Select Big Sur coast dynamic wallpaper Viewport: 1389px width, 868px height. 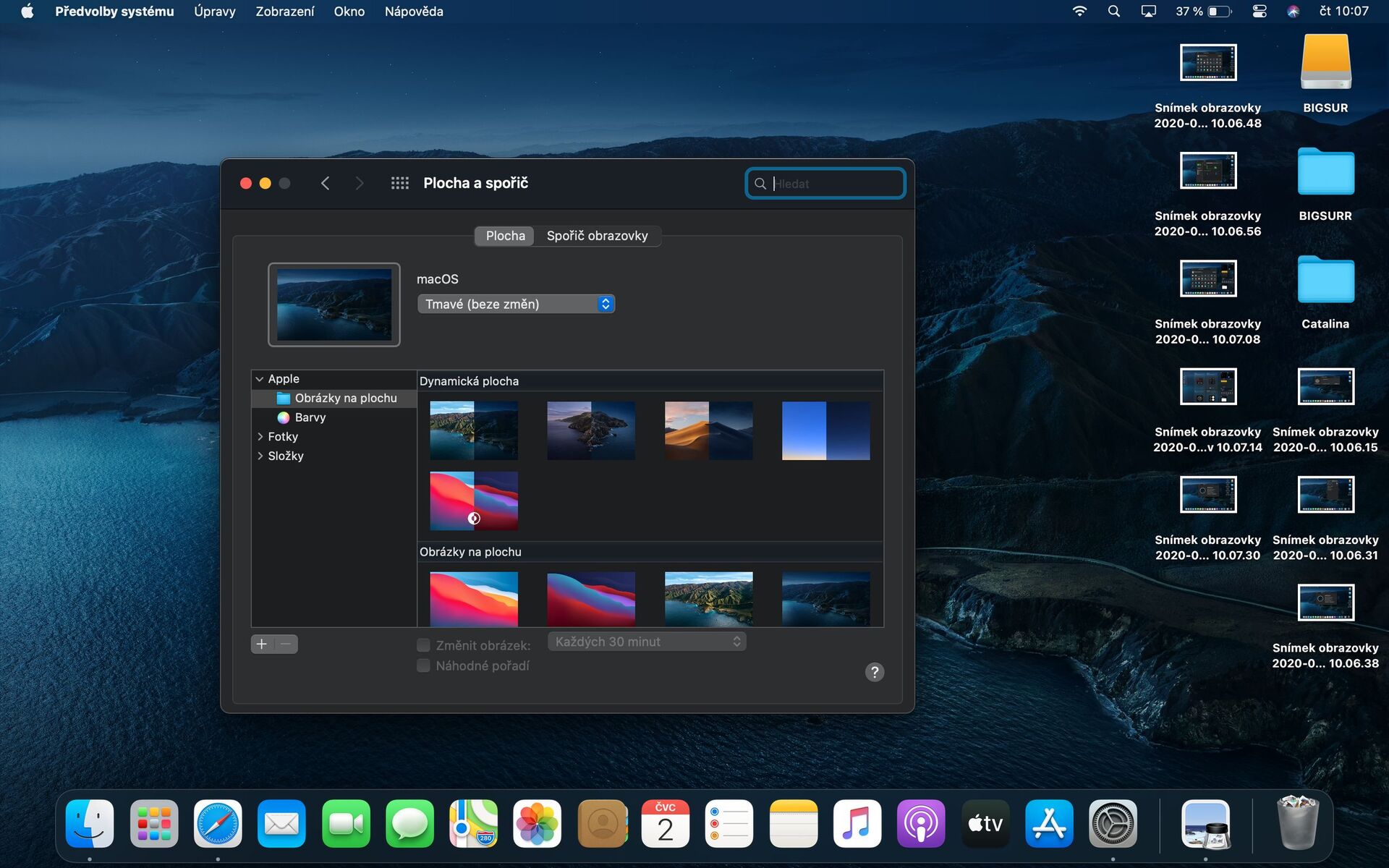474,430
